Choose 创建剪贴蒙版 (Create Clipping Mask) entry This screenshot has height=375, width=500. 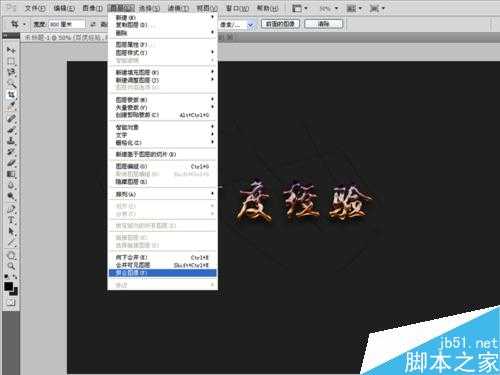click(x=163, y=115)
